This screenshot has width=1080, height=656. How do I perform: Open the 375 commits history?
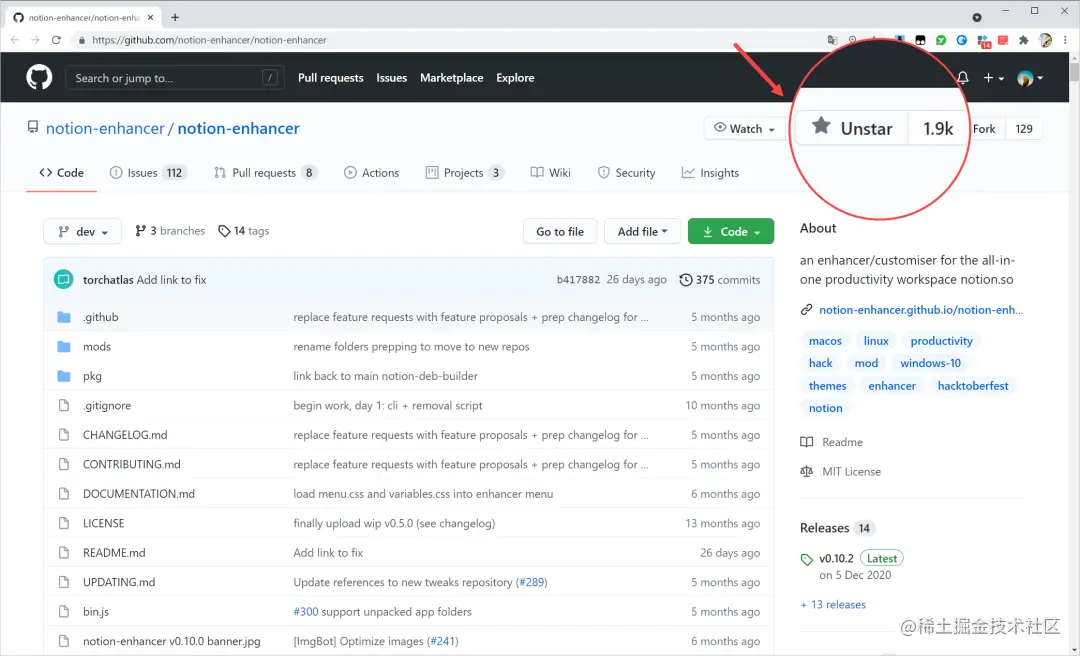(x=720, y=280)
